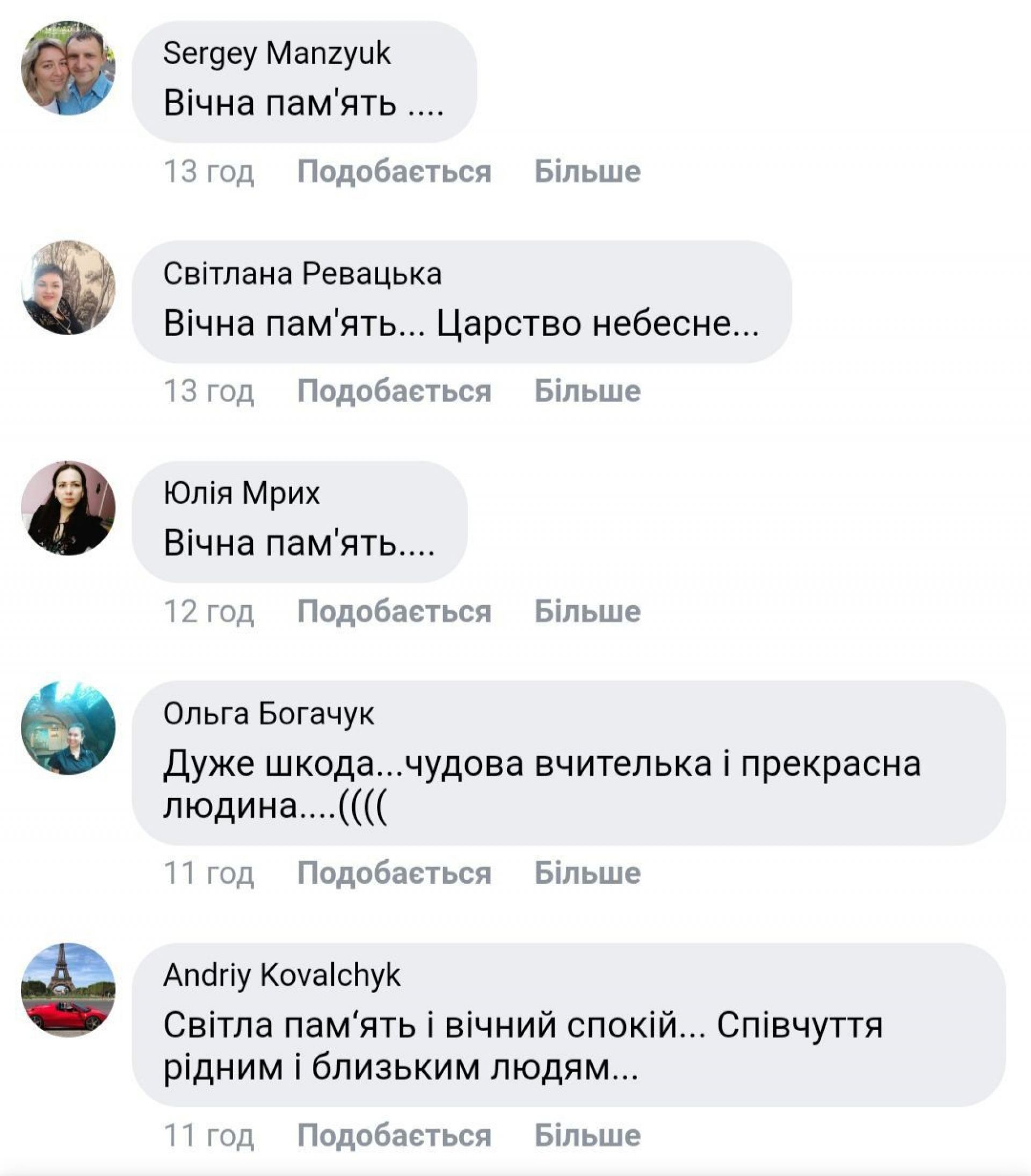Like Andriy Kovalchyk's comment via Подобається
The width and height of the screenshot is (1031, 1176).
pos(394,1135)
